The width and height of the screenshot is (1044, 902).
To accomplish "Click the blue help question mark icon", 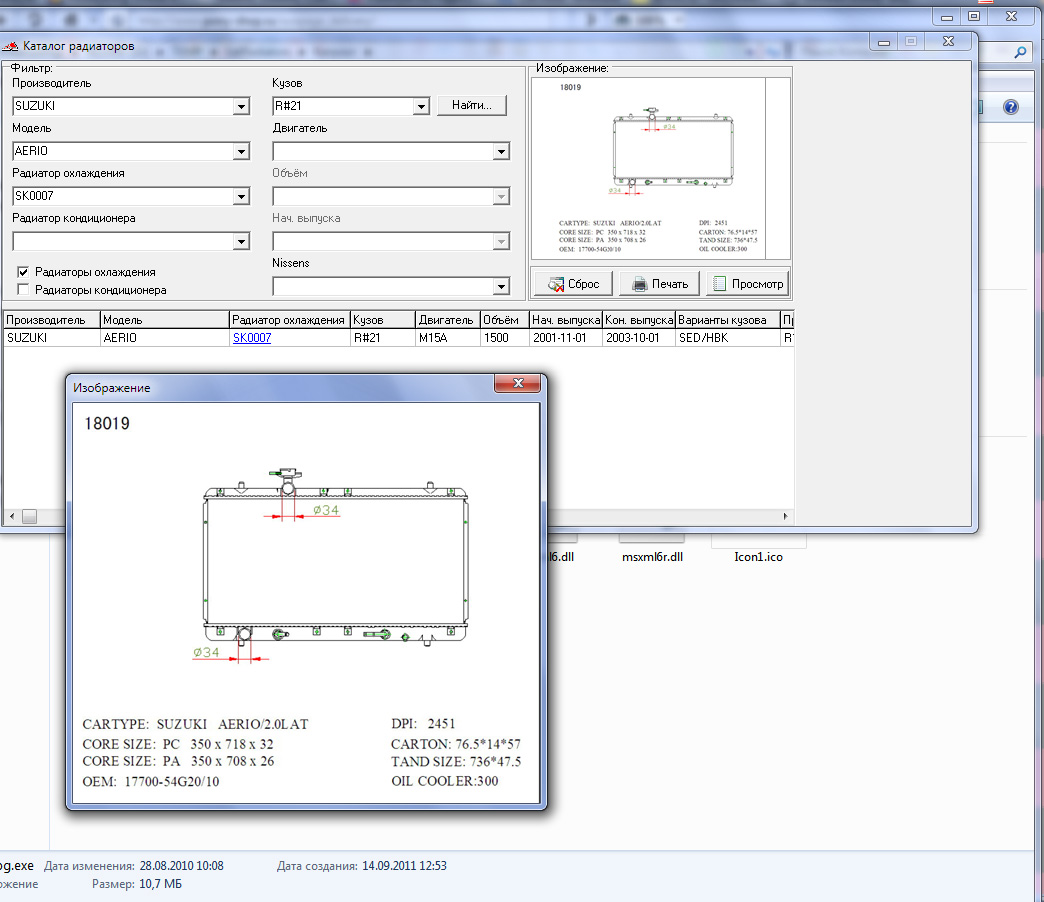I will coord(1010,107).
